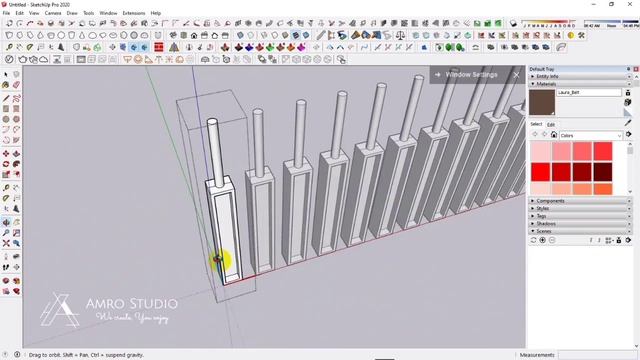Click Remove Scene minus button
This screenshot has height=360, width=640.
pyautogui.click(x=552, y=240)
